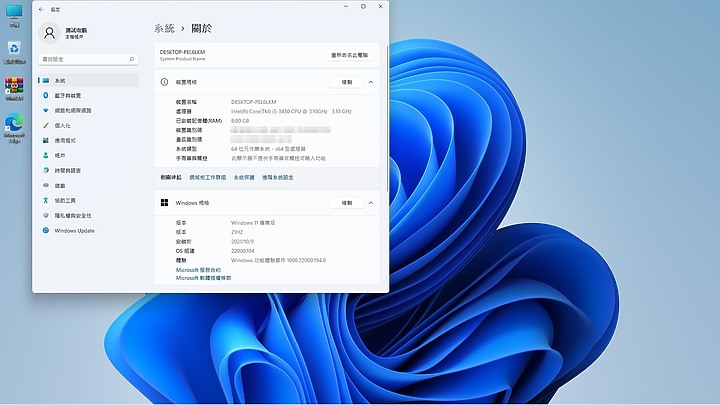Open 隱私權與安全性 with shield icon
The image size is (720, 405).
click(x=88, y=215)
